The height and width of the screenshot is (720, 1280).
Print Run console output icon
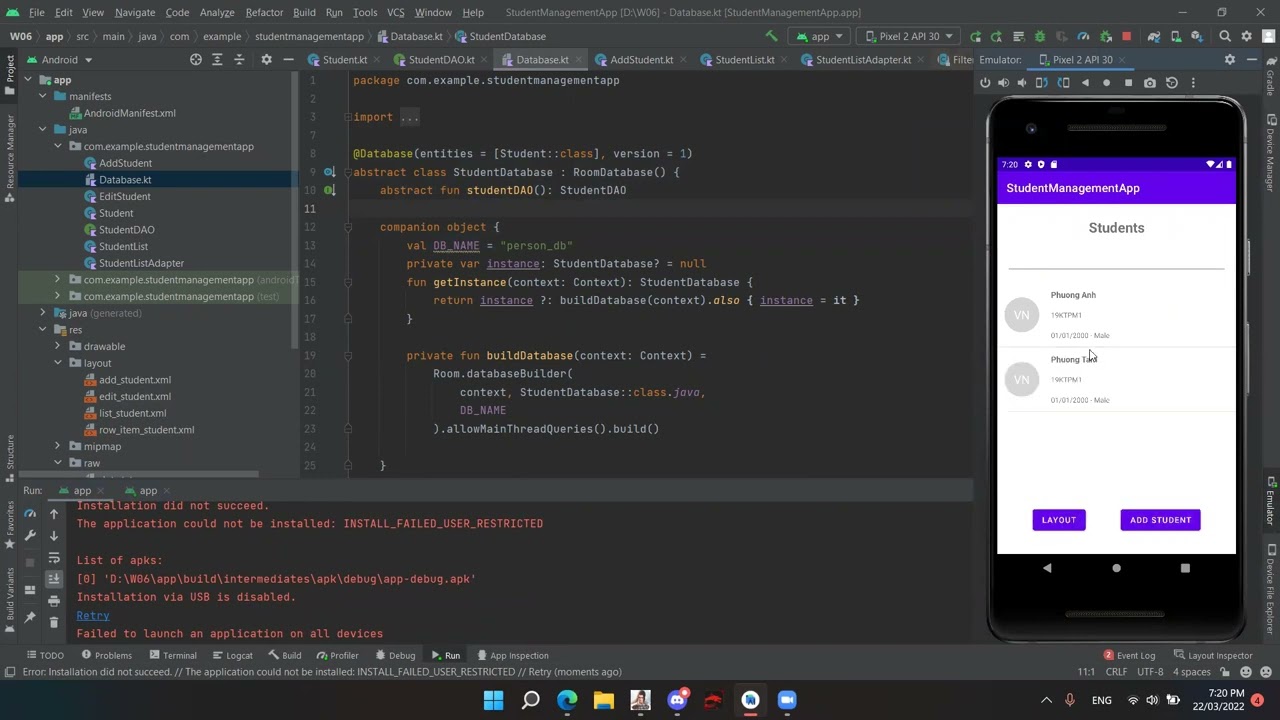(x=54, y=601)
